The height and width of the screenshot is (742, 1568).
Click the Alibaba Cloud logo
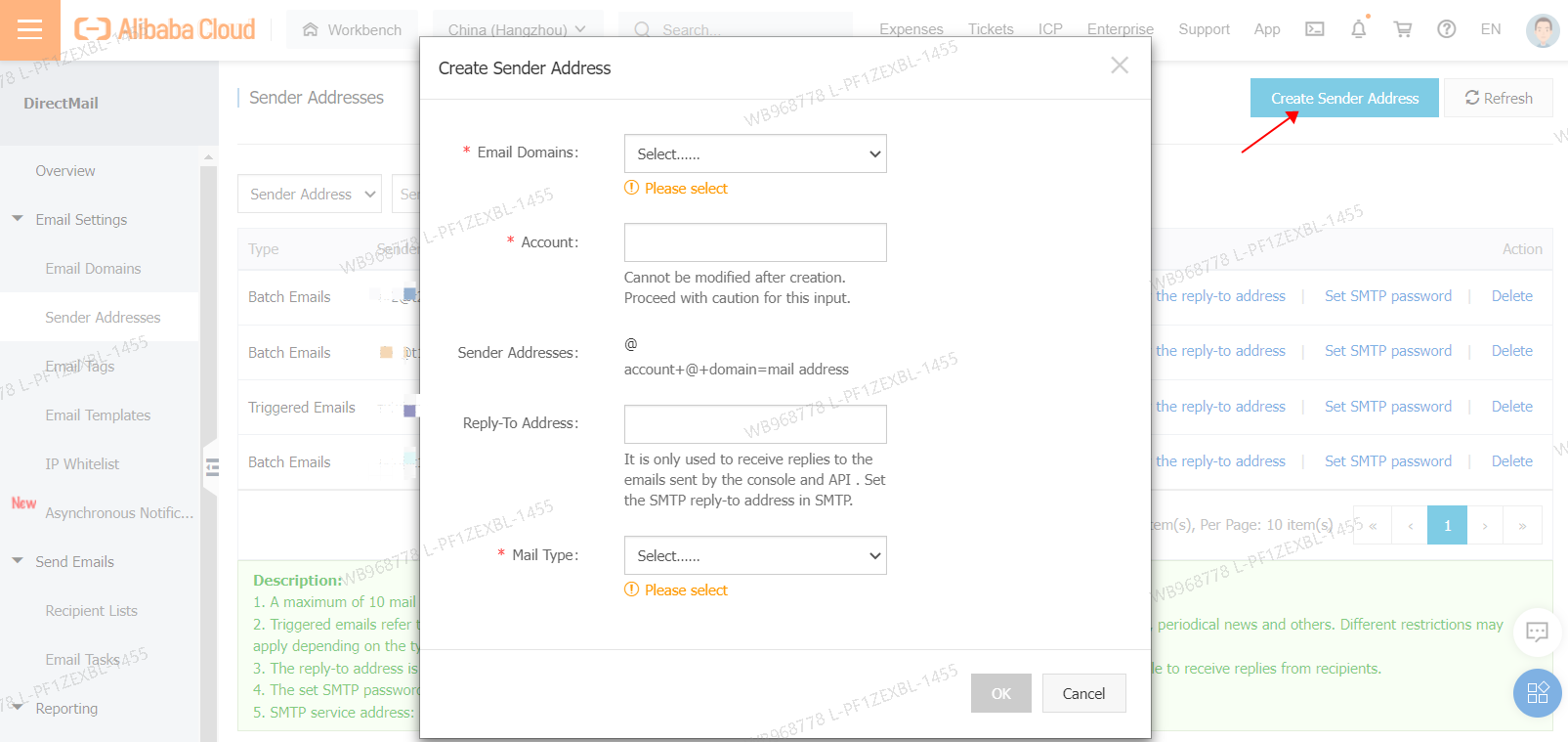point(165,29)
